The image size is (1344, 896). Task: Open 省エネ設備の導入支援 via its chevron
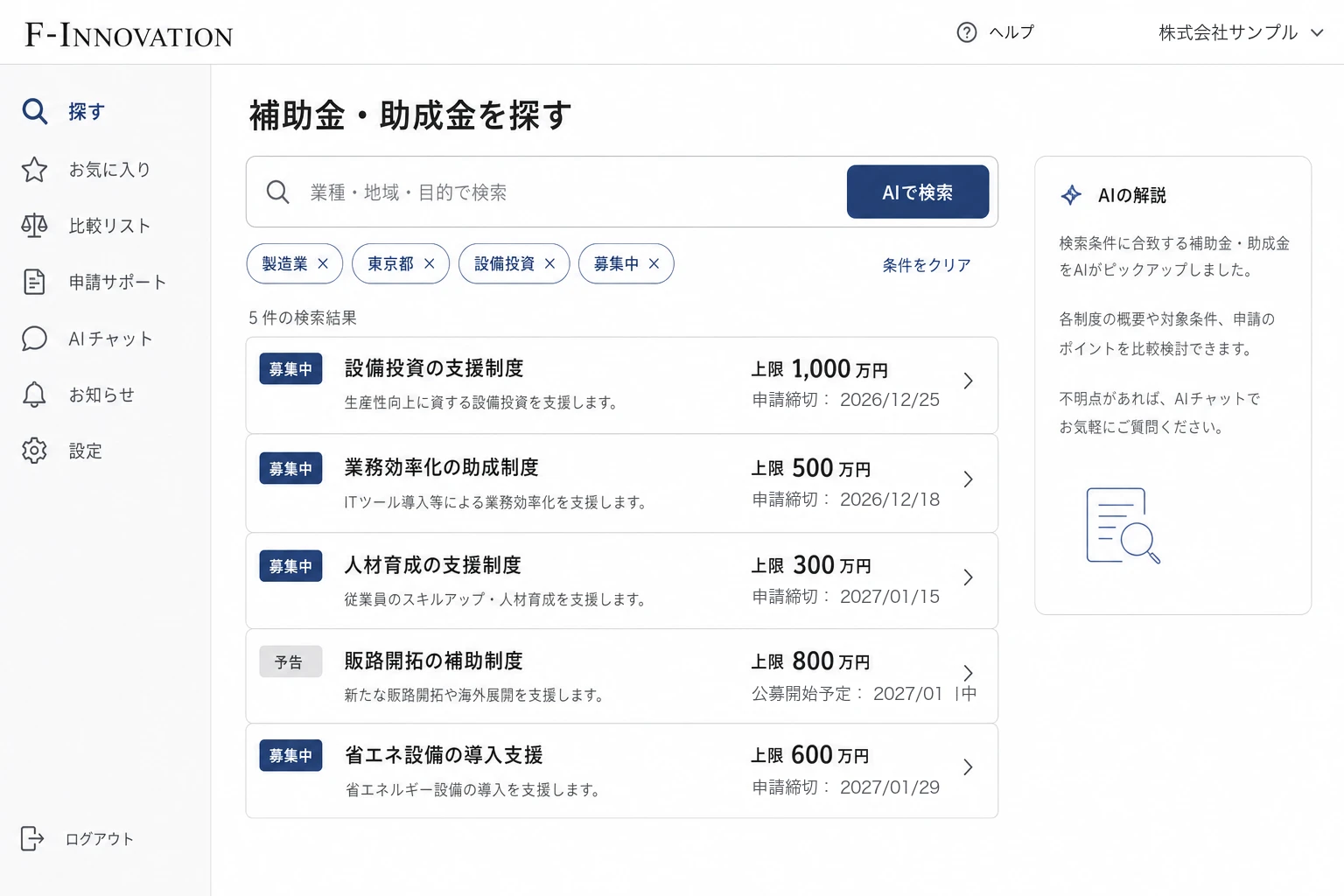point(968,766)
